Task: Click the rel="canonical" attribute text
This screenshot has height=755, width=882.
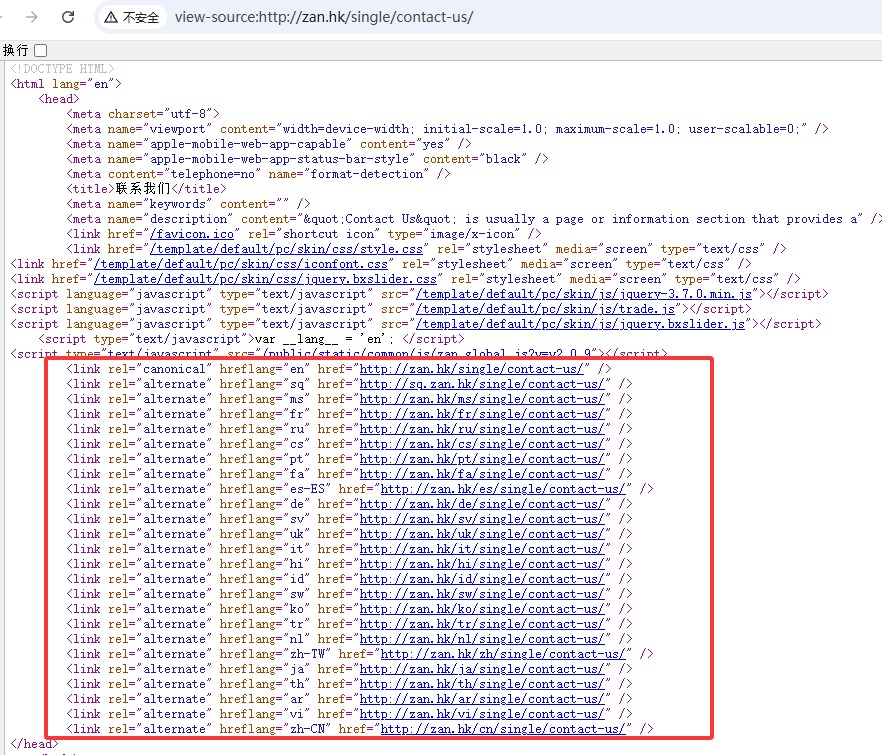Action: point(160,369)
